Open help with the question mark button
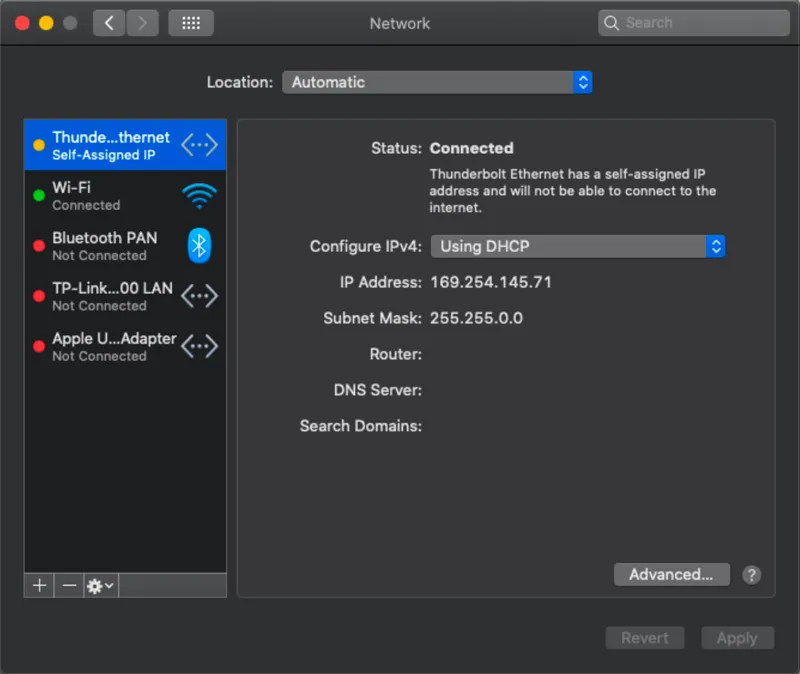 click(752, 575)
